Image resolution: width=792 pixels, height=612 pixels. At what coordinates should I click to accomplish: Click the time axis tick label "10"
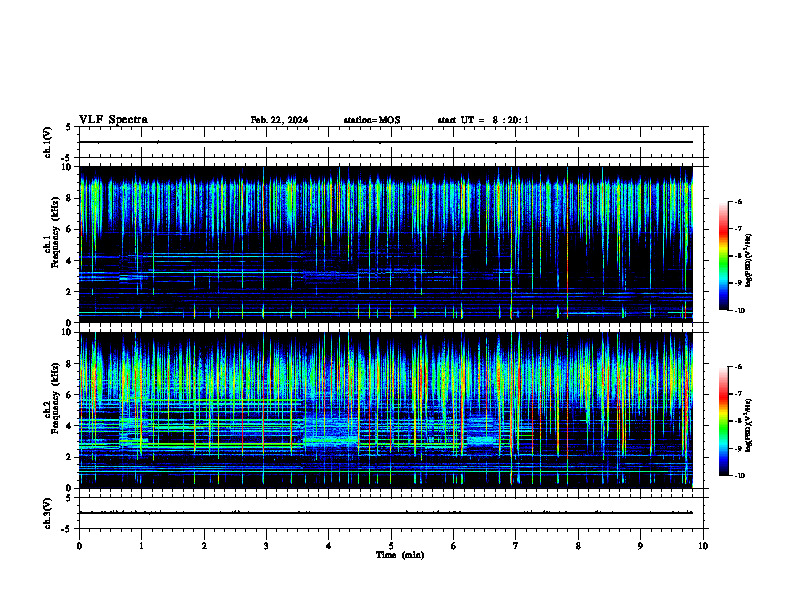point(703,546)
